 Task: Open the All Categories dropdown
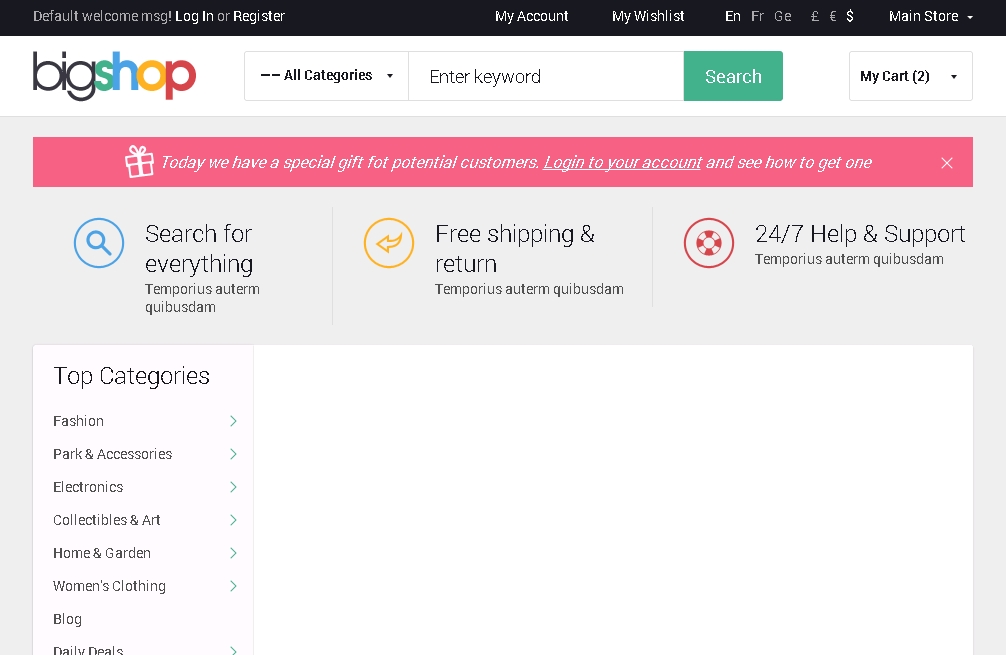pos(326,76)
